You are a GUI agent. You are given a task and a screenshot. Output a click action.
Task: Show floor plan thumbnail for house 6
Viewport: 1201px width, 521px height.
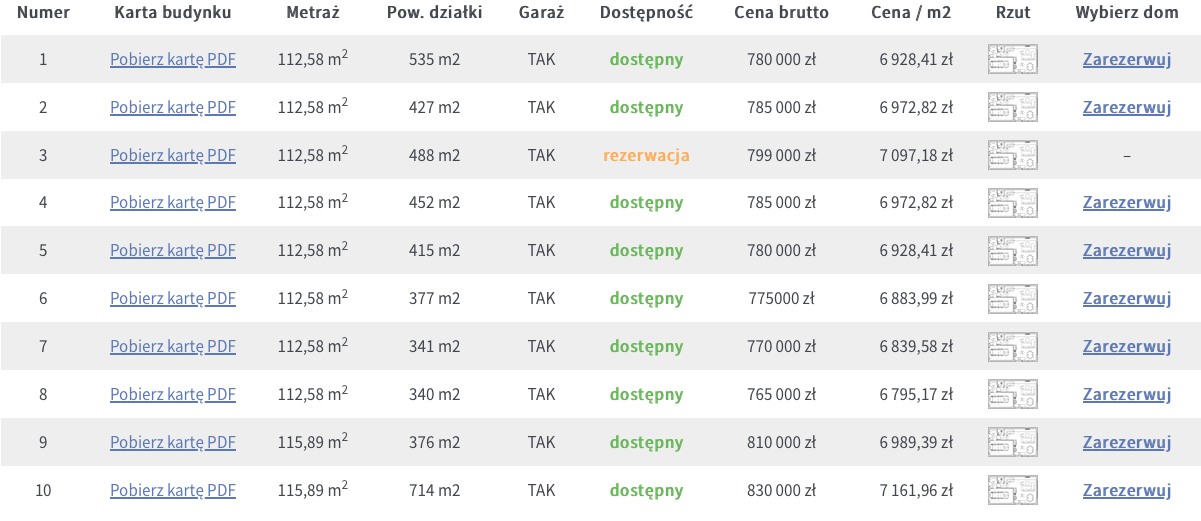click(1012, 299)
